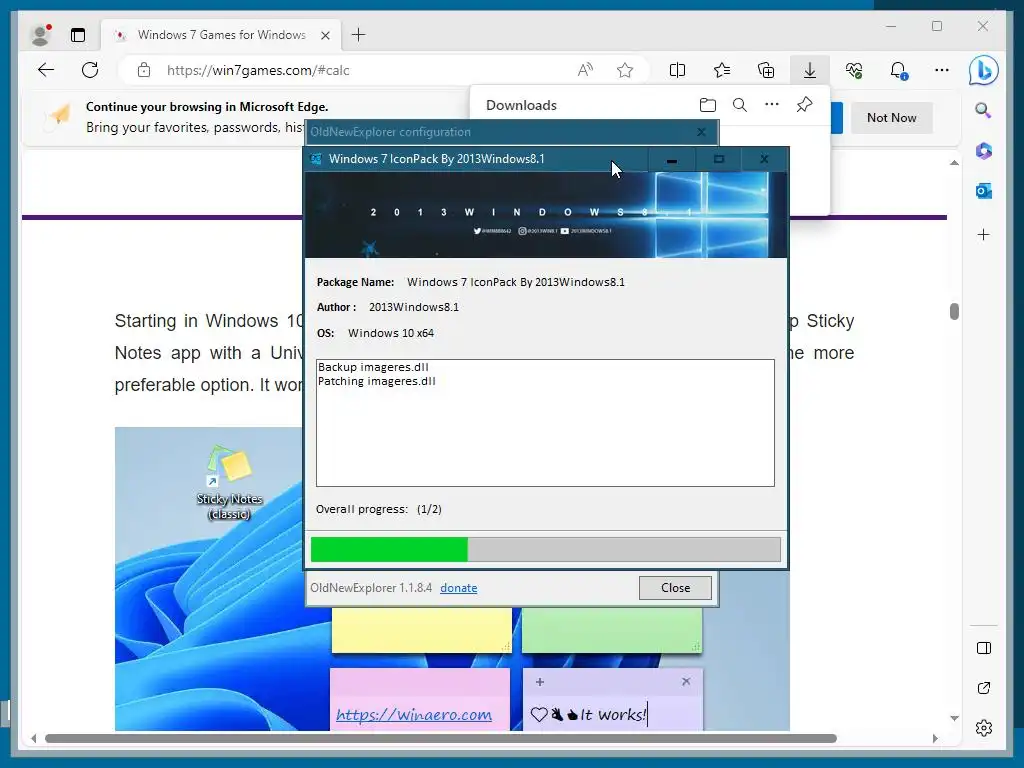Viewport: 1024px width, 768px height.
Task: Search downloads with the magnifier icon
Action: (x=740, y=105)
